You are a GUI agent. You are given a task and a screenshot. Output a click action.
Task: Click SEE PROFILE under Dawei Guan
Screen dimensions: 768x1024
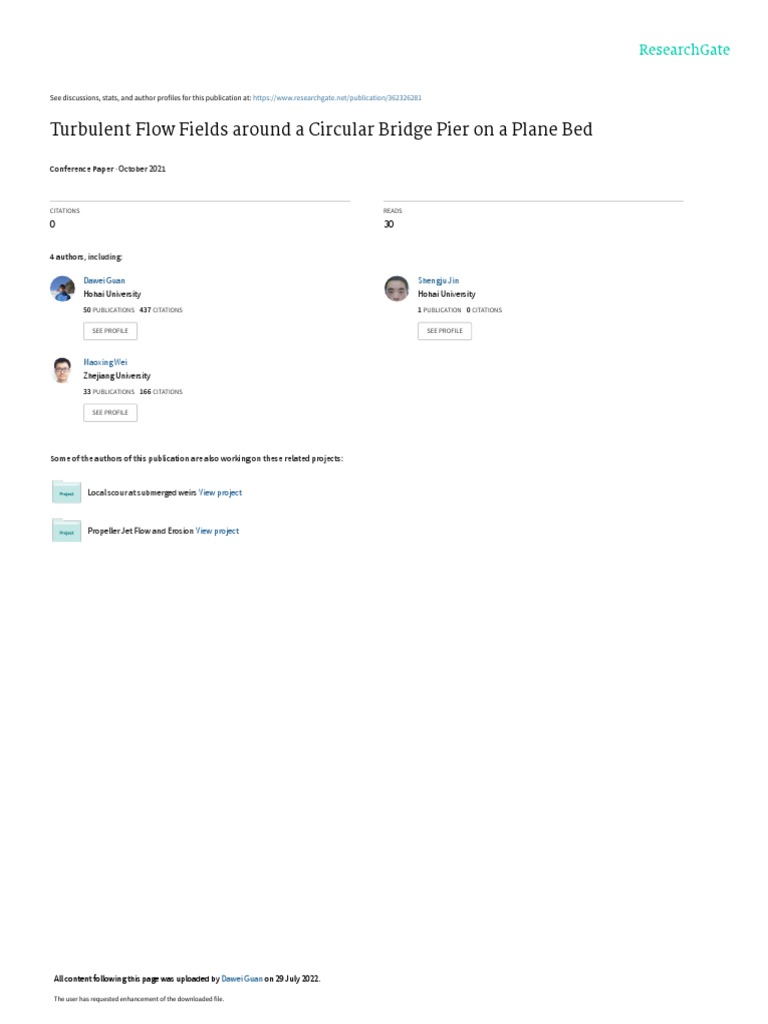(x=110, y=331)
